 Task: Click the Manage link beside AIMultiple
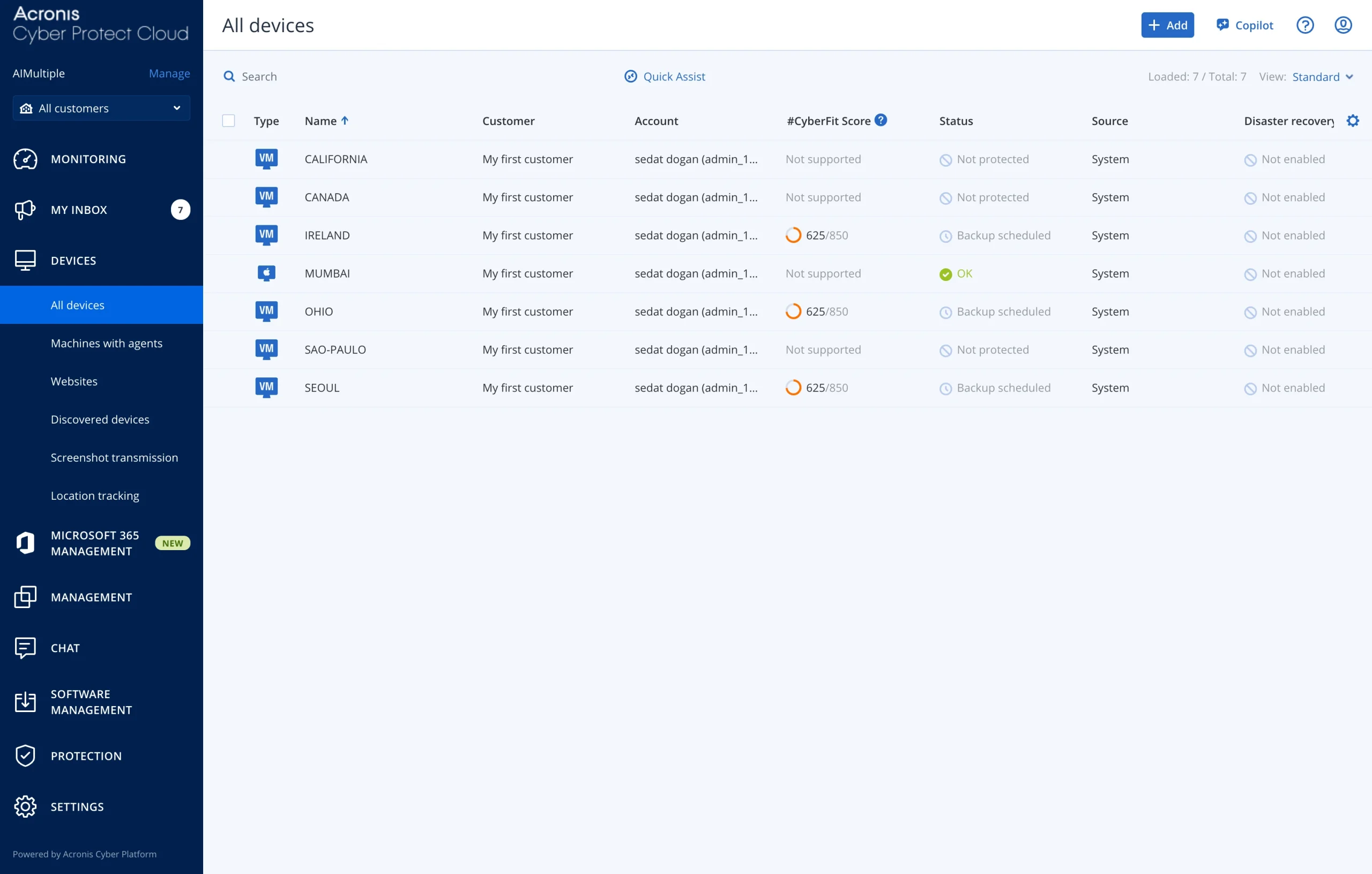tap(169, 73)
